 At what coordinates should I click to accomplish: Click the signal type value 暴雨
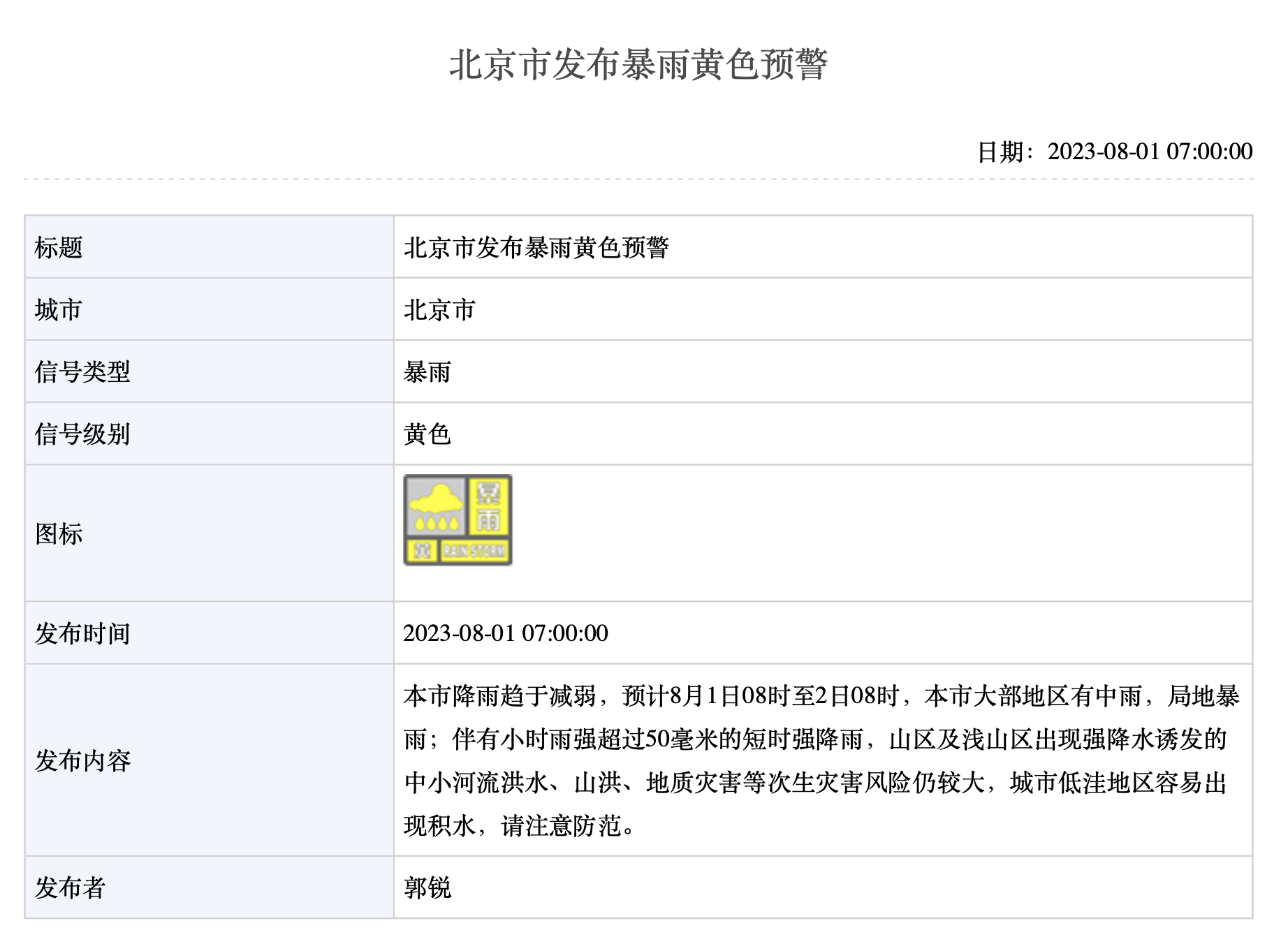tap(427, 372)
